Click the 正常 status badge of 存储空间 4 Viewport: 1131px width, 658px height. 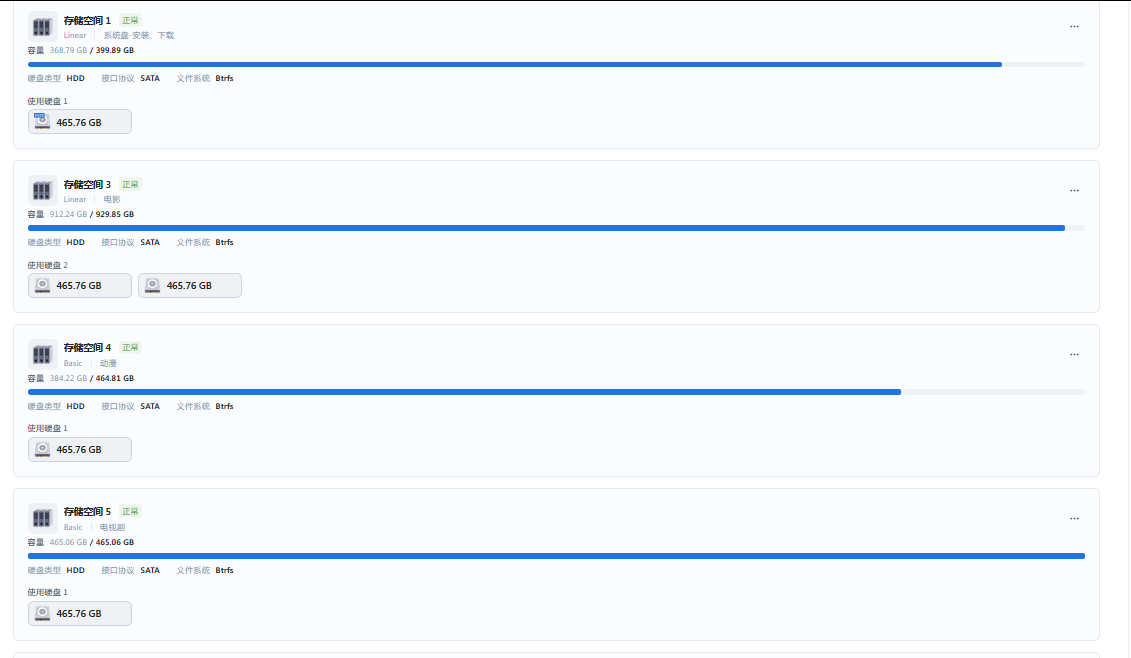(x=131, y=348)
